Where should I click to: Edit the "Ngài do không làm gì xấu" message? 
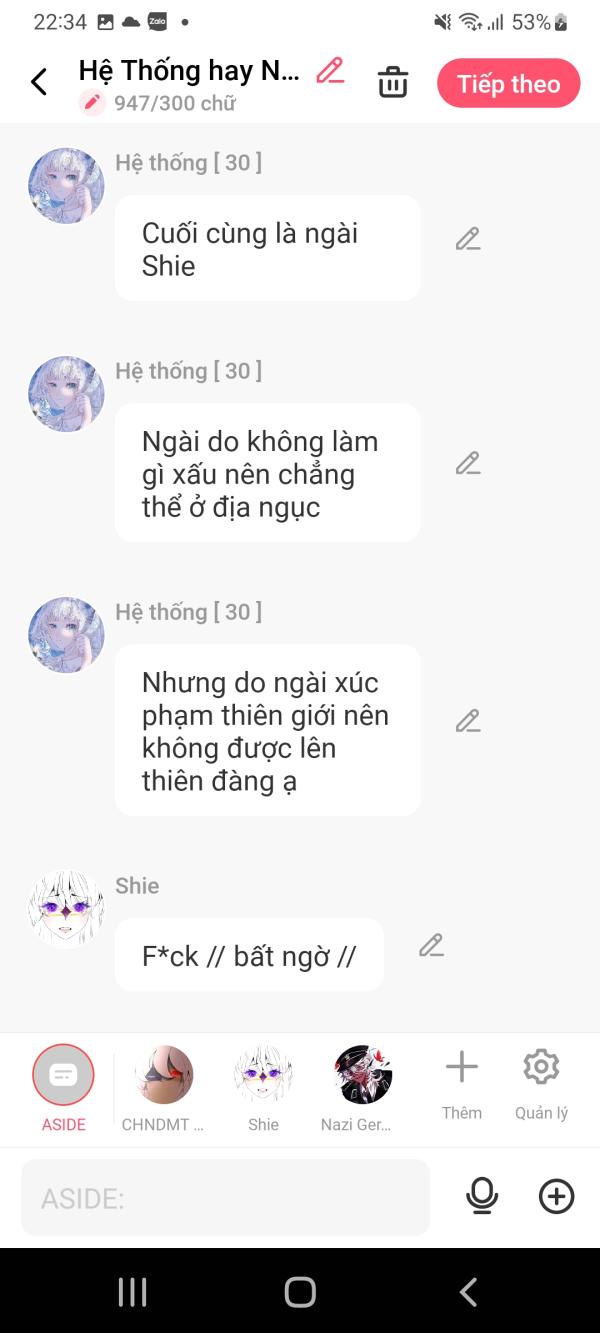tap(468, 463)
